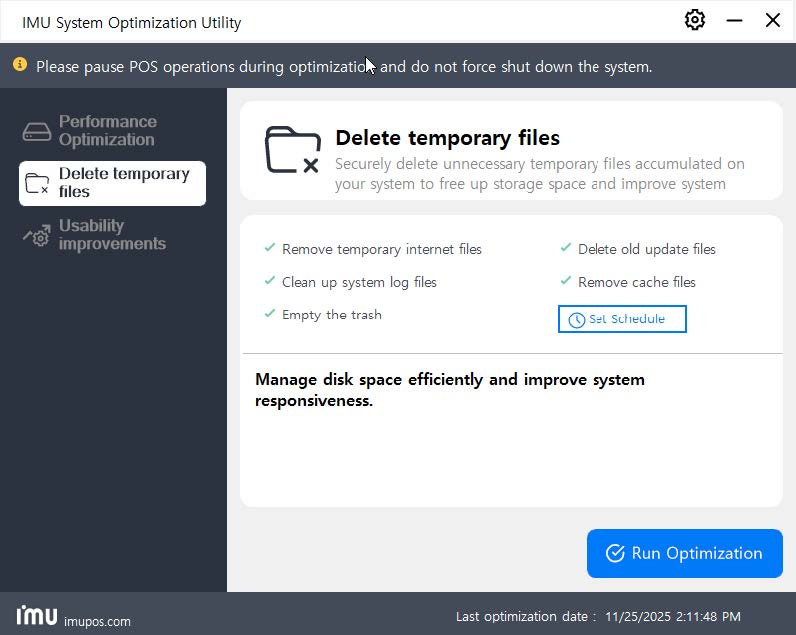Screen dimensions: 796x635
Task: Click 'Empty the trash' label
Action: (x=331, y=315)
